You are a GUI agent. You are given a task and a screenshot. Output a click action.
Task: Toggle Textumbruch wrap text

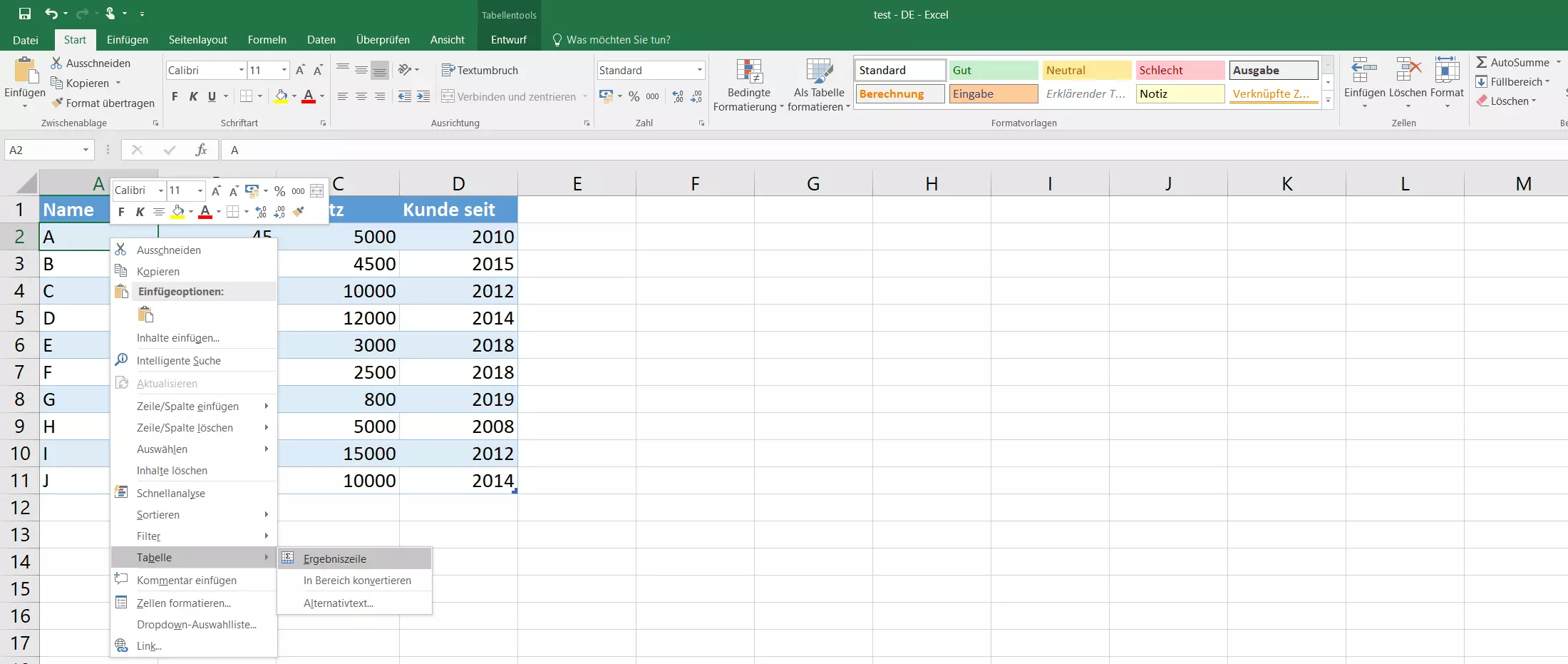480,70
